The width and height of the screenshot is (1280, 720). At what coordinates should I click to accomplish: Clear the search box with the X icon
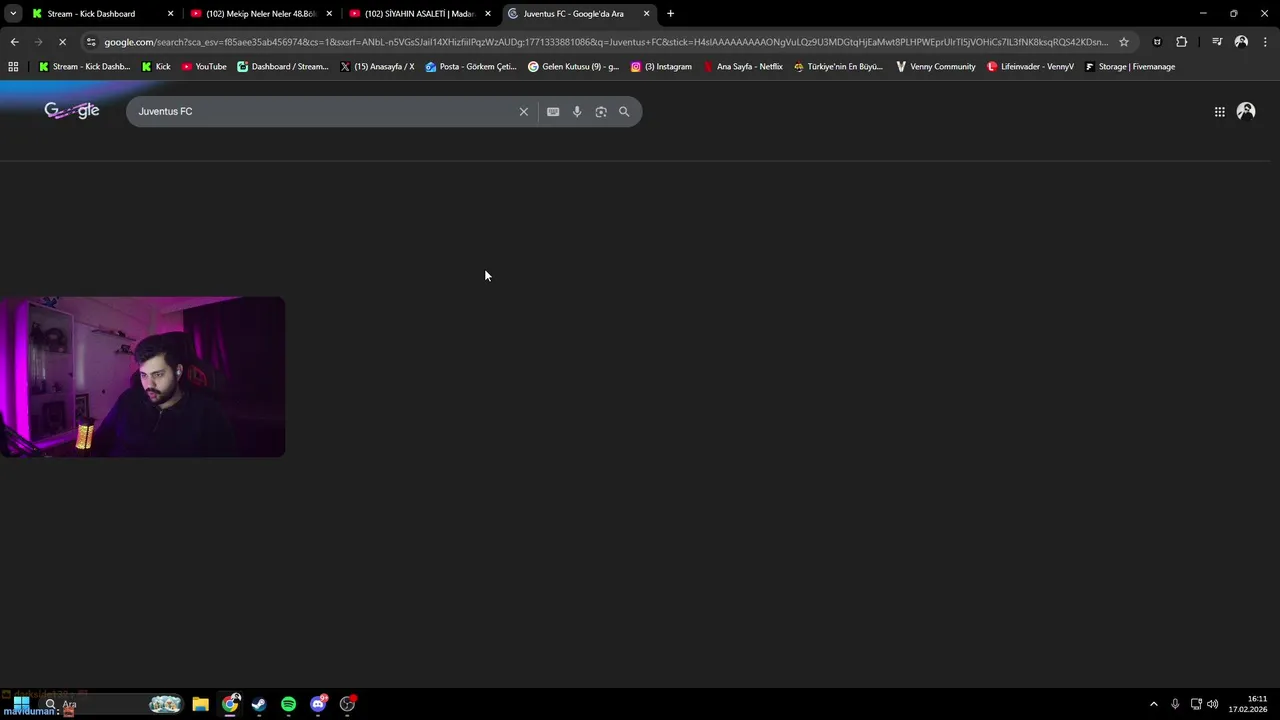coord(523,112)
